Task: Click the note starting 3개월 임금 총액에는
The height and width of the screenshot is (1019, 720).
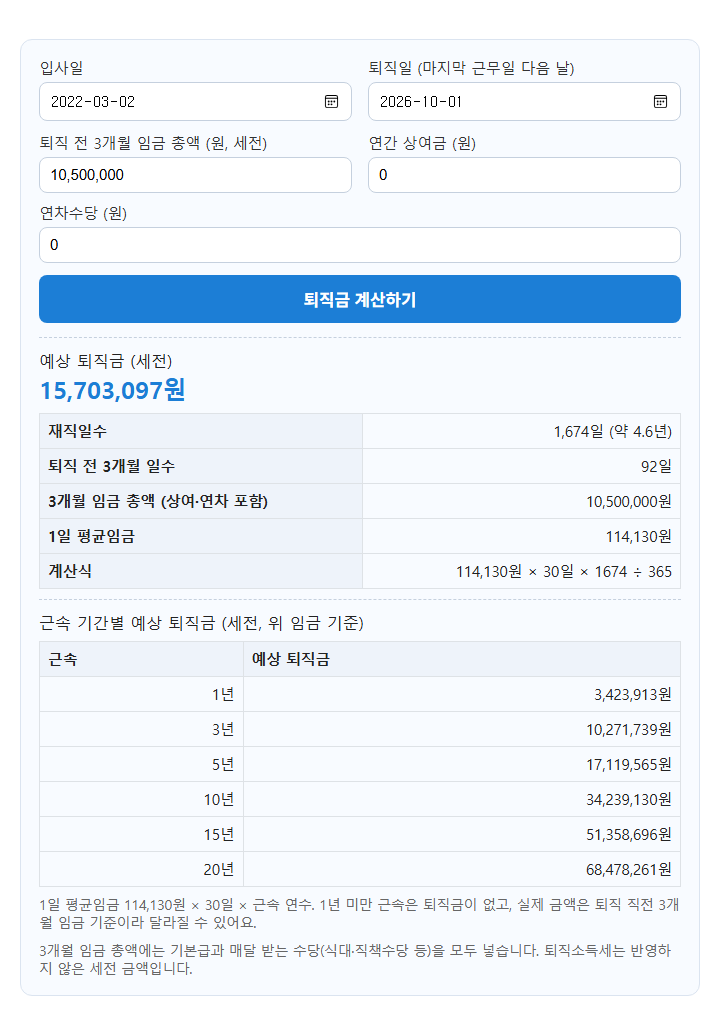Action: click(x=355, y=959)
